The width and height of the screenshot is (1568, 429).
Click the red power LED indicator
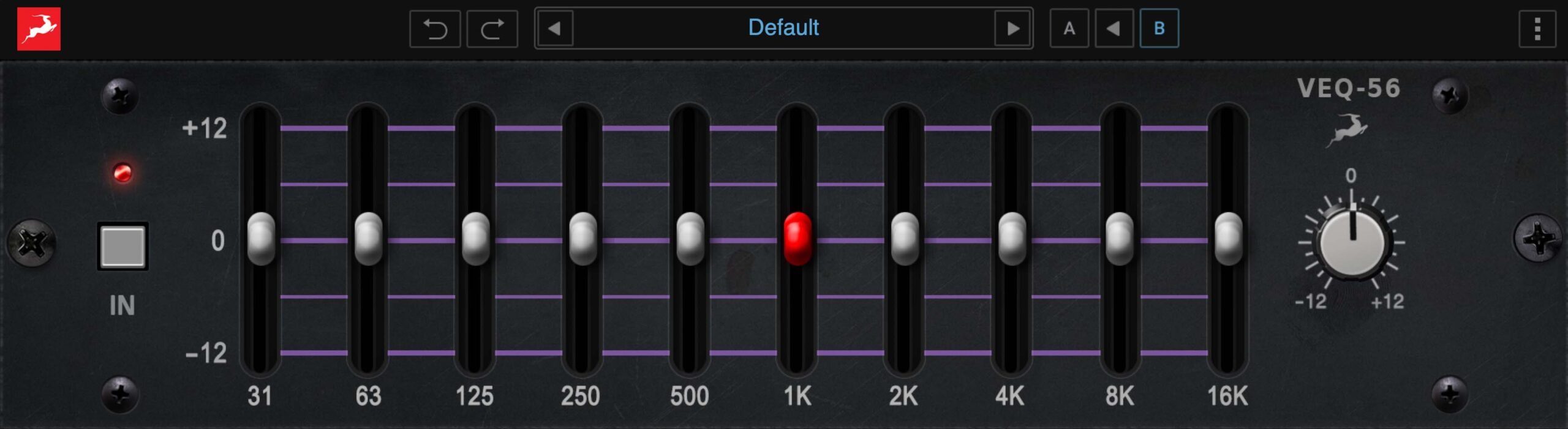(123, 173)
